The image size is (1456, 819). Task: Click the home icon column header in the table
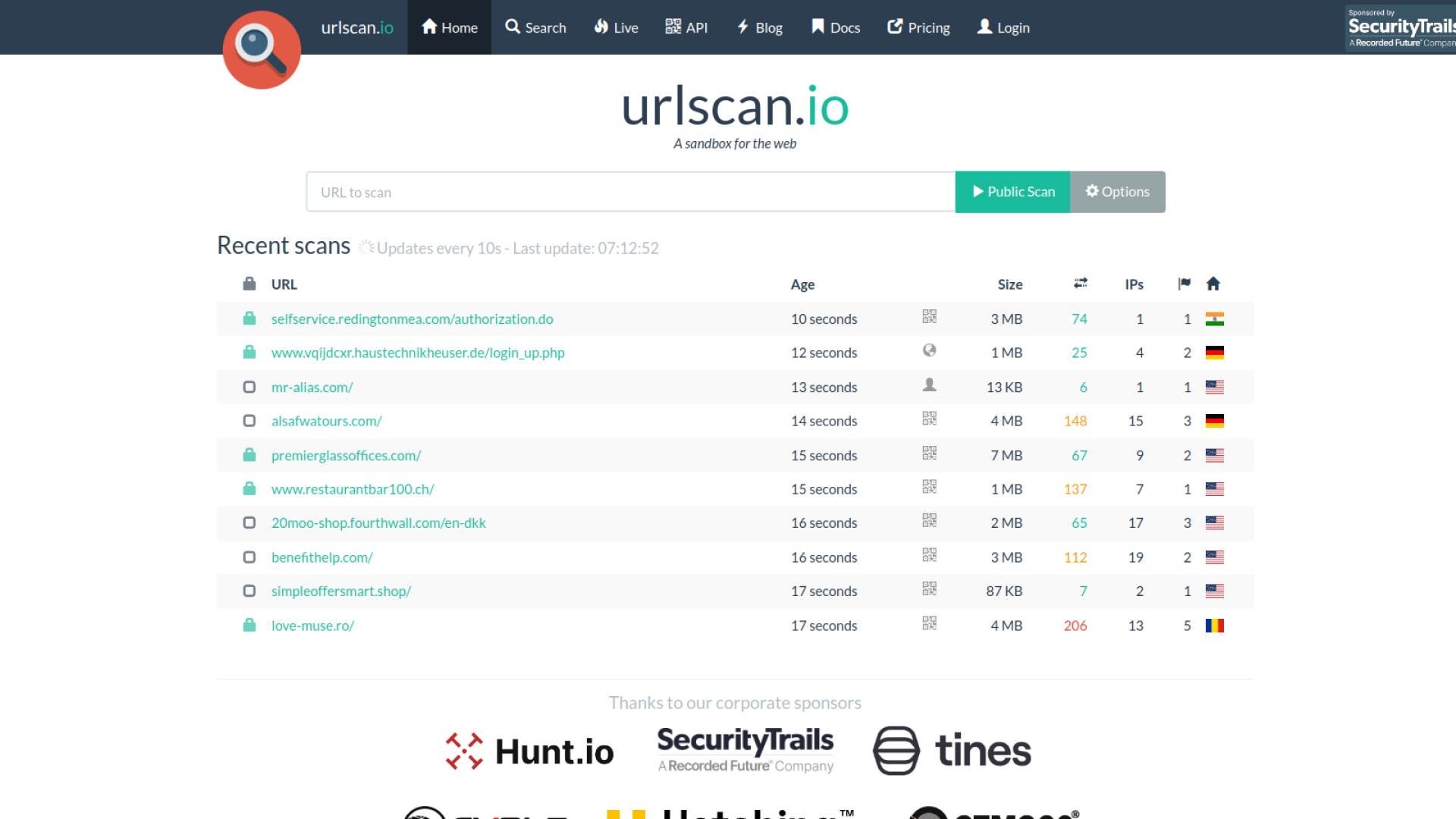click(x=1214, y=284)
